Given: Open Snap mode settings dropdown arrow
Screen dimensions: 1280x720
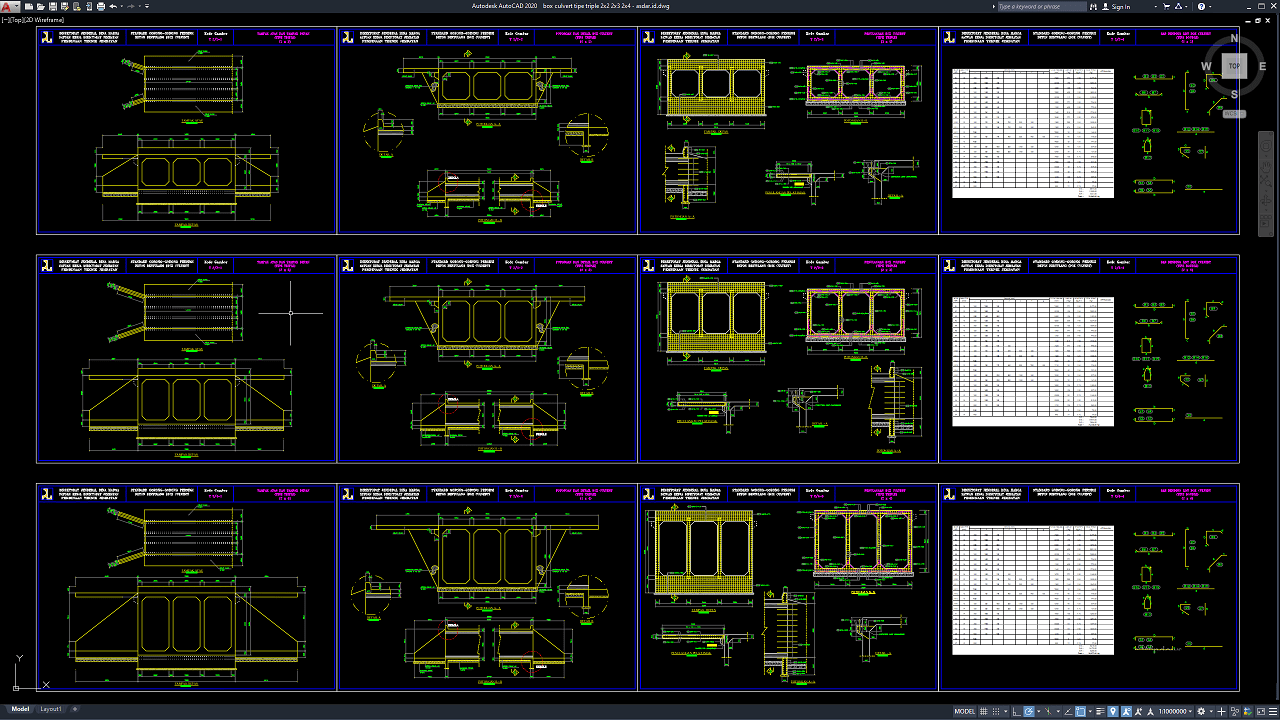Looking at the screenshot, I should (x=1006, y=711).
